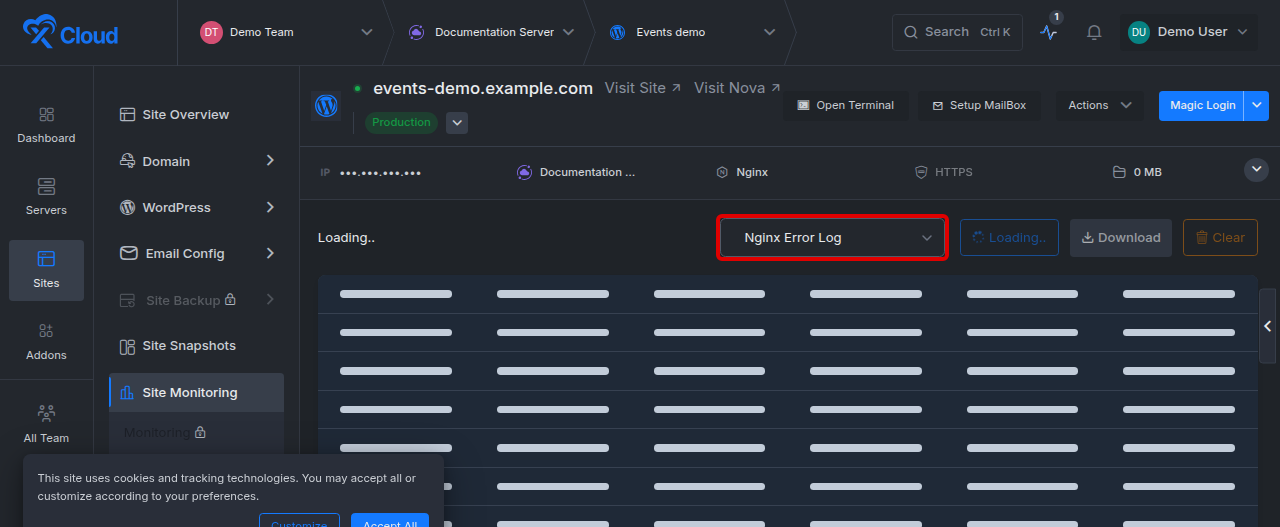Download the log file
Screen dimensions: 1280x527
[1121, 238]
